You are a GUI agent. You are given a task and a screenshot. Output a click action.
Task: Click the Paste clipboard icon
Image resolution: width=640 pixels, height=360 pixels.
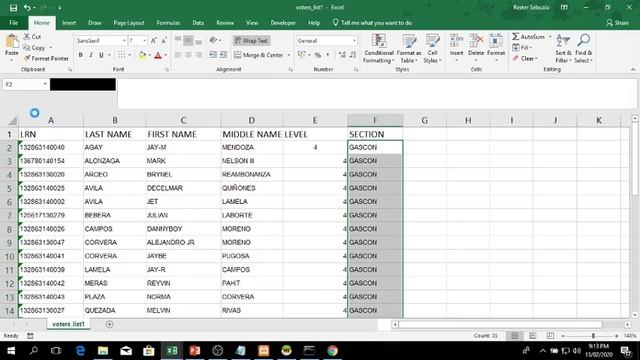click(x=12, y=42)
